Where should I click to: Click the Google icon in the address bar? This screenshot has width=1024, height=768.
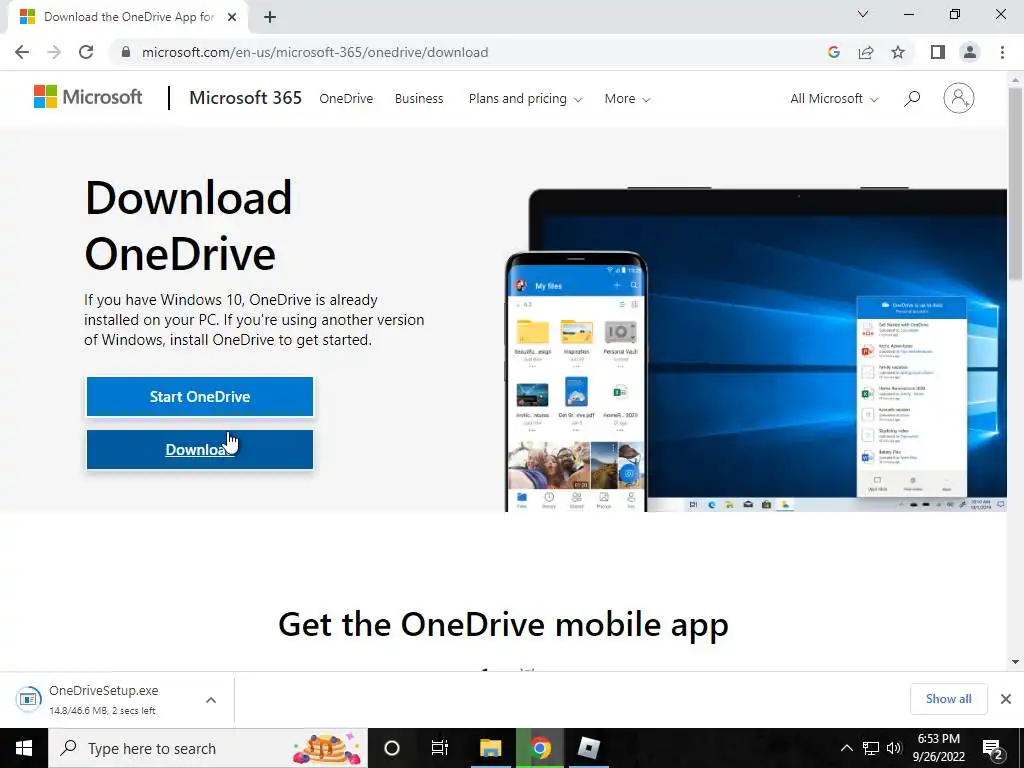coord(833,52)
